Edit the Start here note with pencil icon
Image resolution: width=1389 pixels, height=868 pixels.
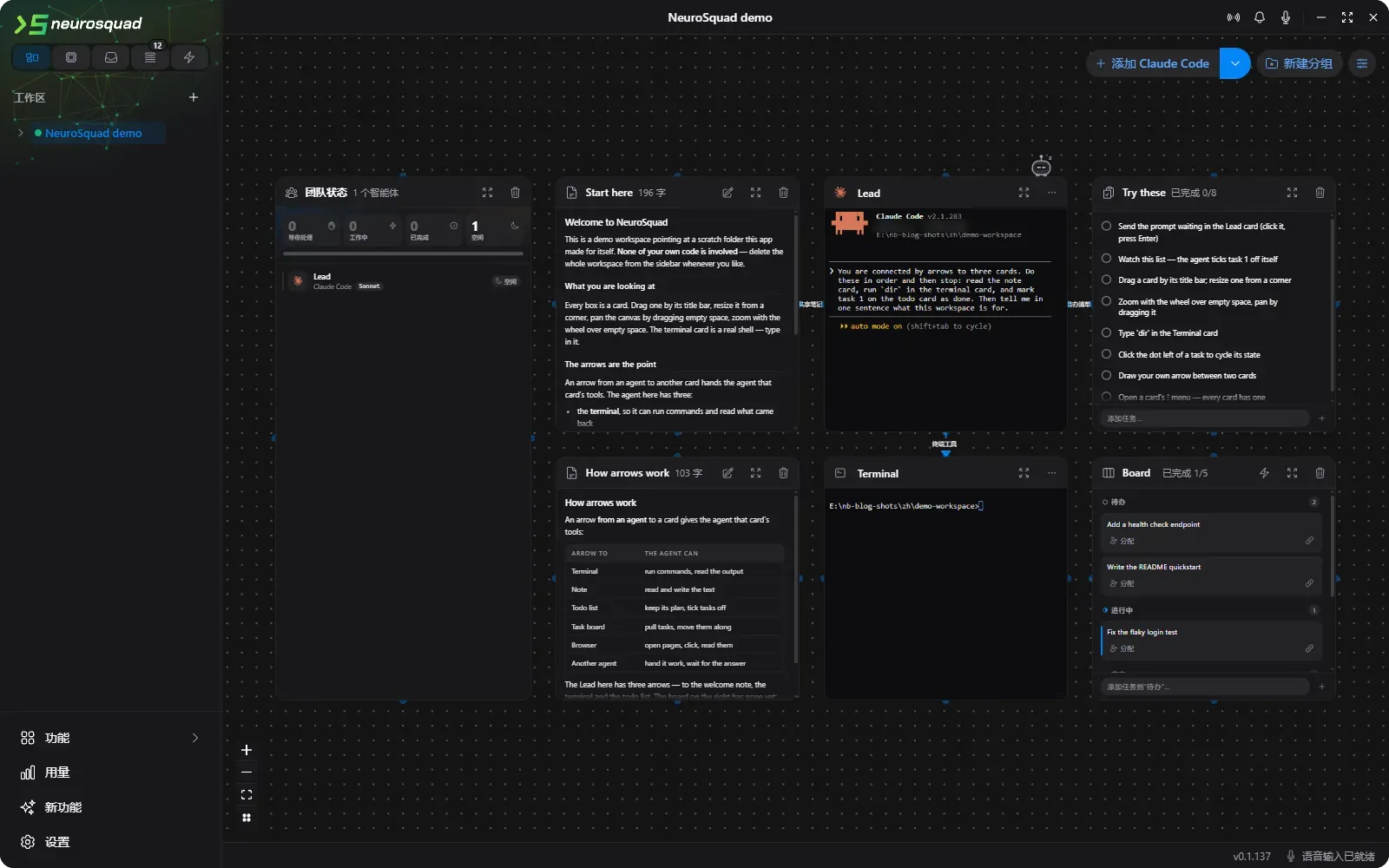[727, 193]
